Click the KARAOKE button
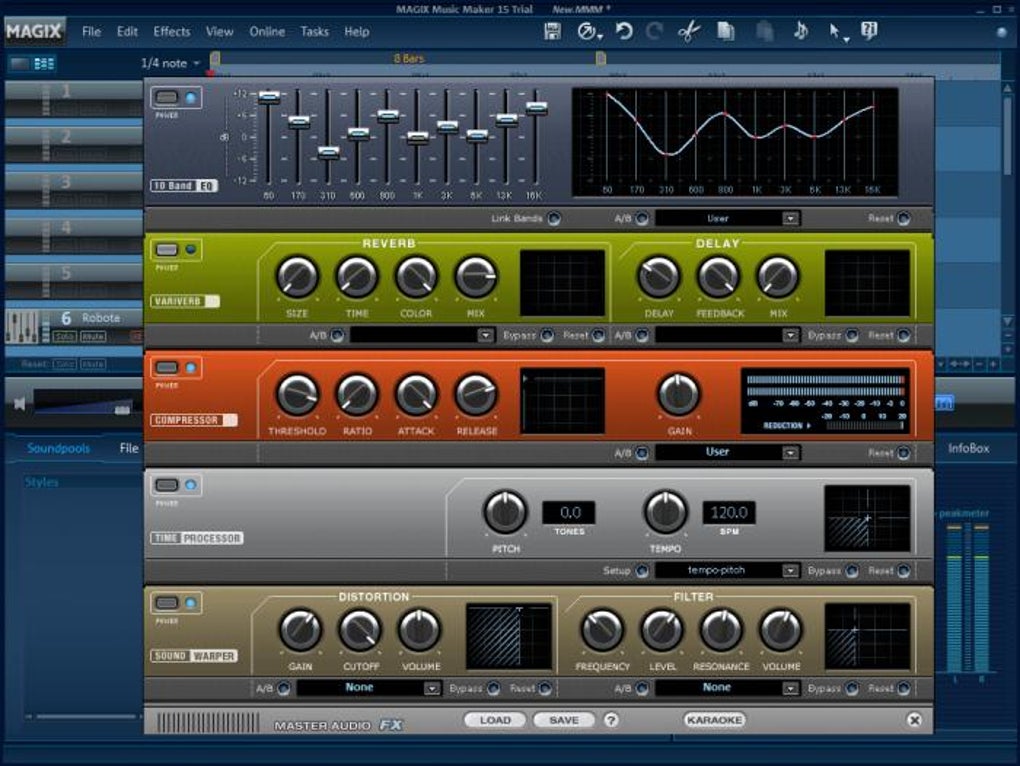This screenshot has height=766, width=1020. pyautogui.click(x=714, y=720)
